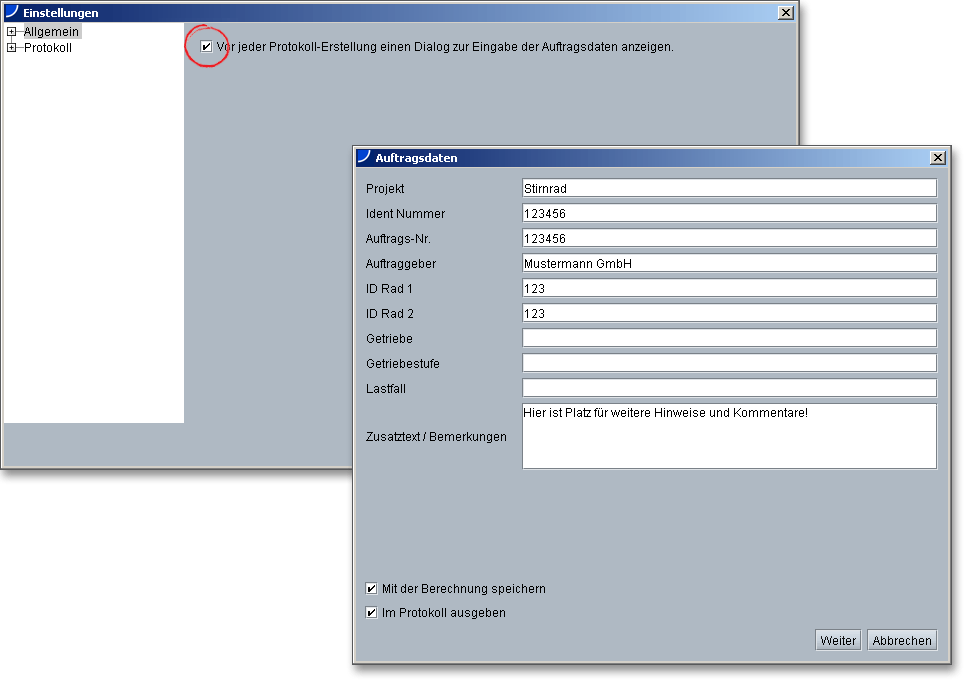Uncheck Mit der Berechnung speichern
Viewport: 967px width, 680px height.
click(x=372, y=589)
